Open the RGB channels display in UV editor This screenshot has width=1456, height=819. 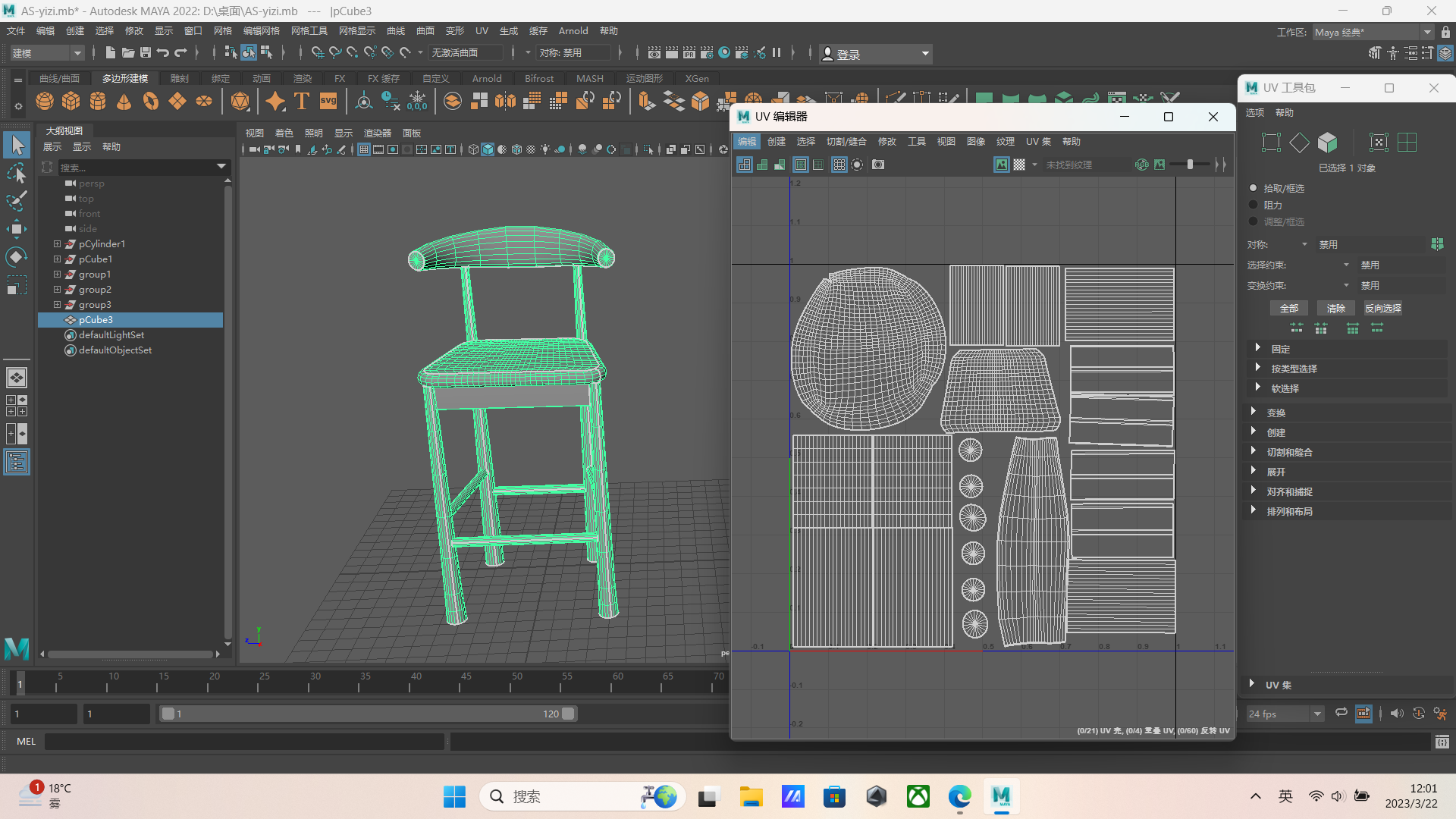(x=1142, y=165)
